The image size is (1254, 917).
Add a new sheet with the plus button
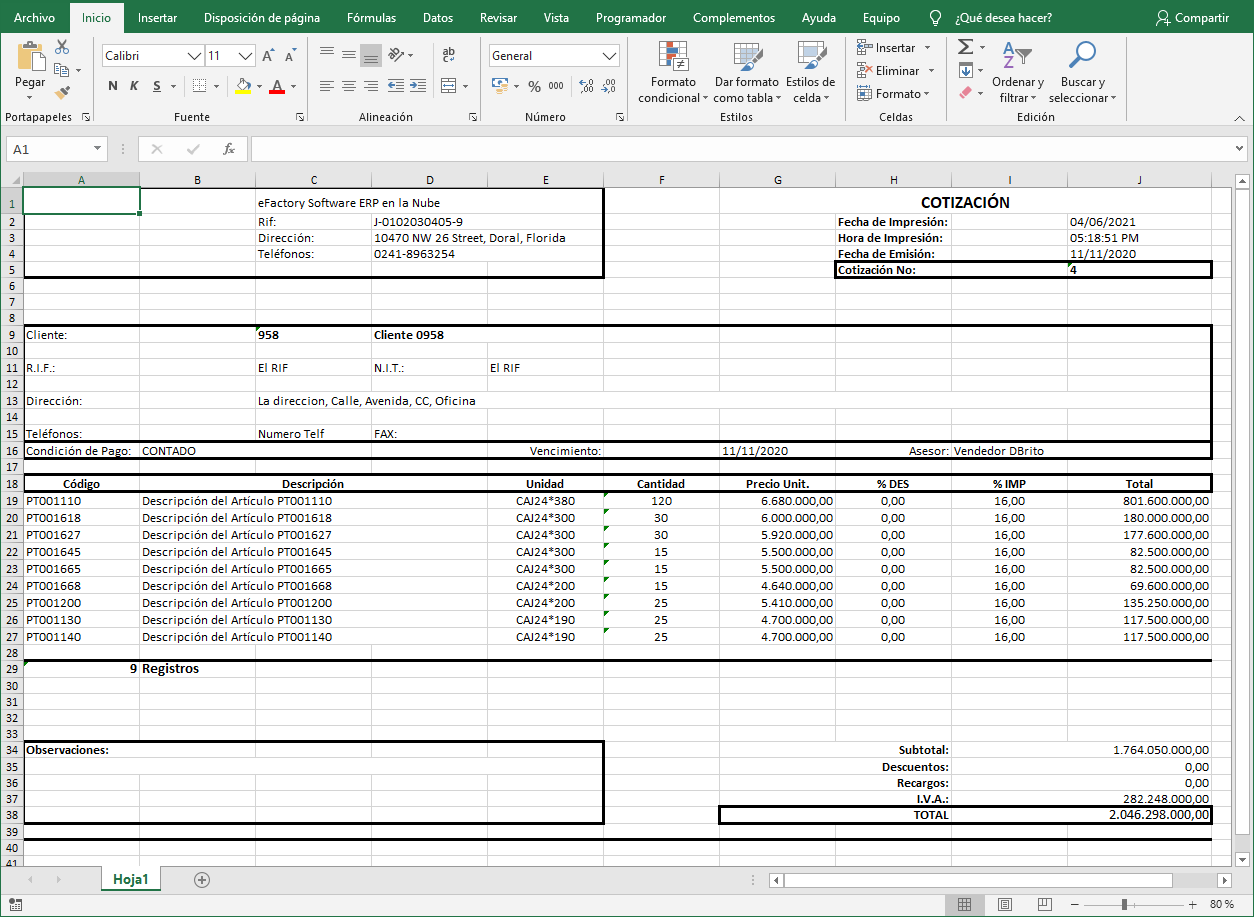click(x=201, y=879)
